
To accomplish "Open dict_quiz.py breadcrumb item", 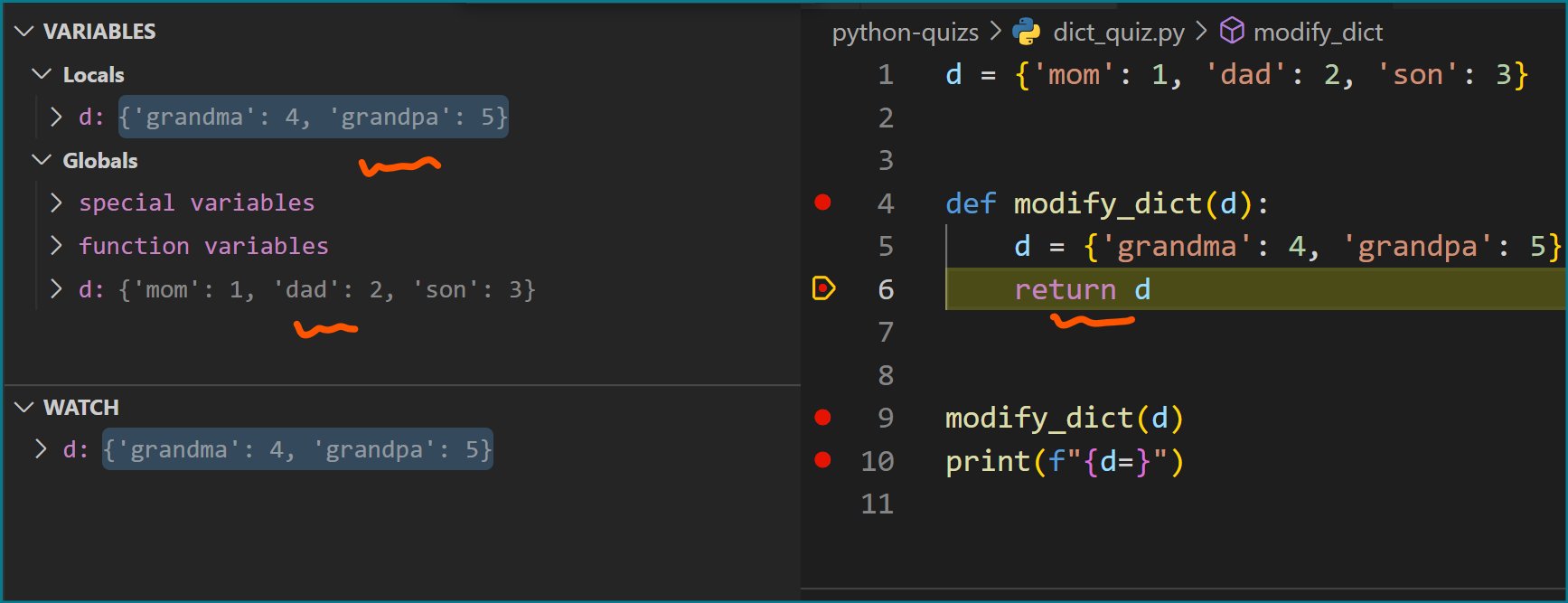I will click(x=1118, y=33).
